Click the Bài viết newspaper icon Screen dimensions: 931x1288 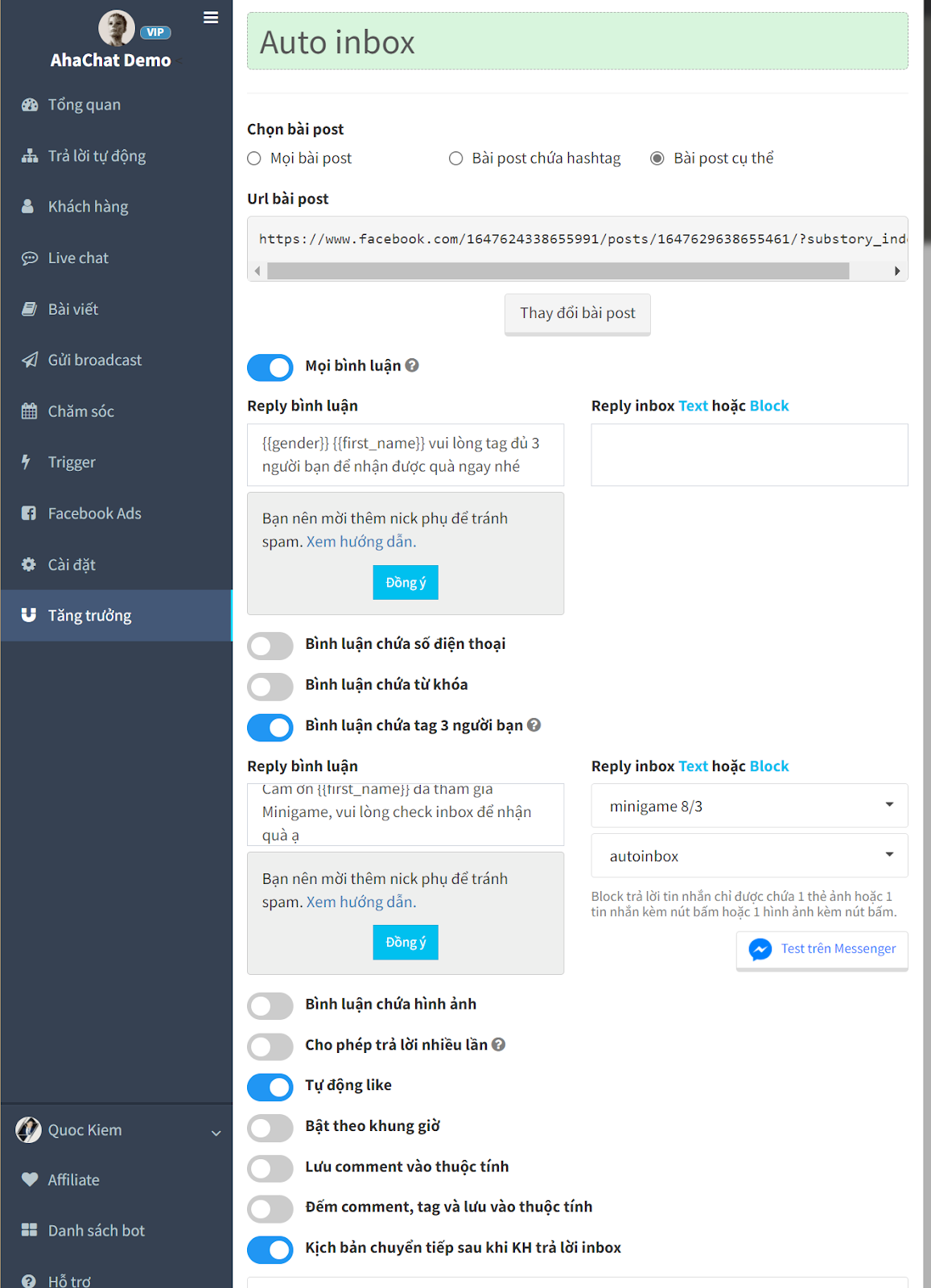tap(29, 309)
